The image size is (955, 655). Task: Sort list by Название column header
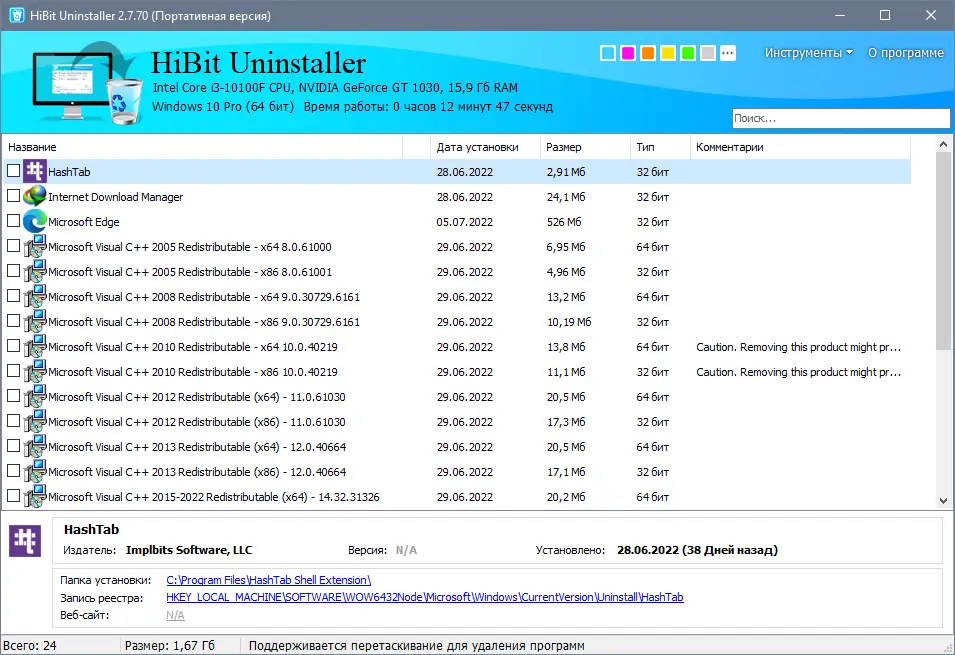click(x=203, y=147)
